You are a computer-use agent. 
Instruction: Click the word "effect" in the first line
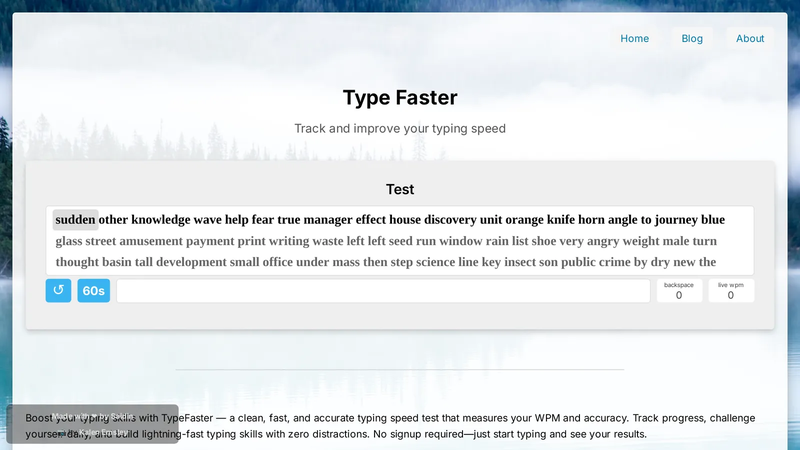[371, 219]
